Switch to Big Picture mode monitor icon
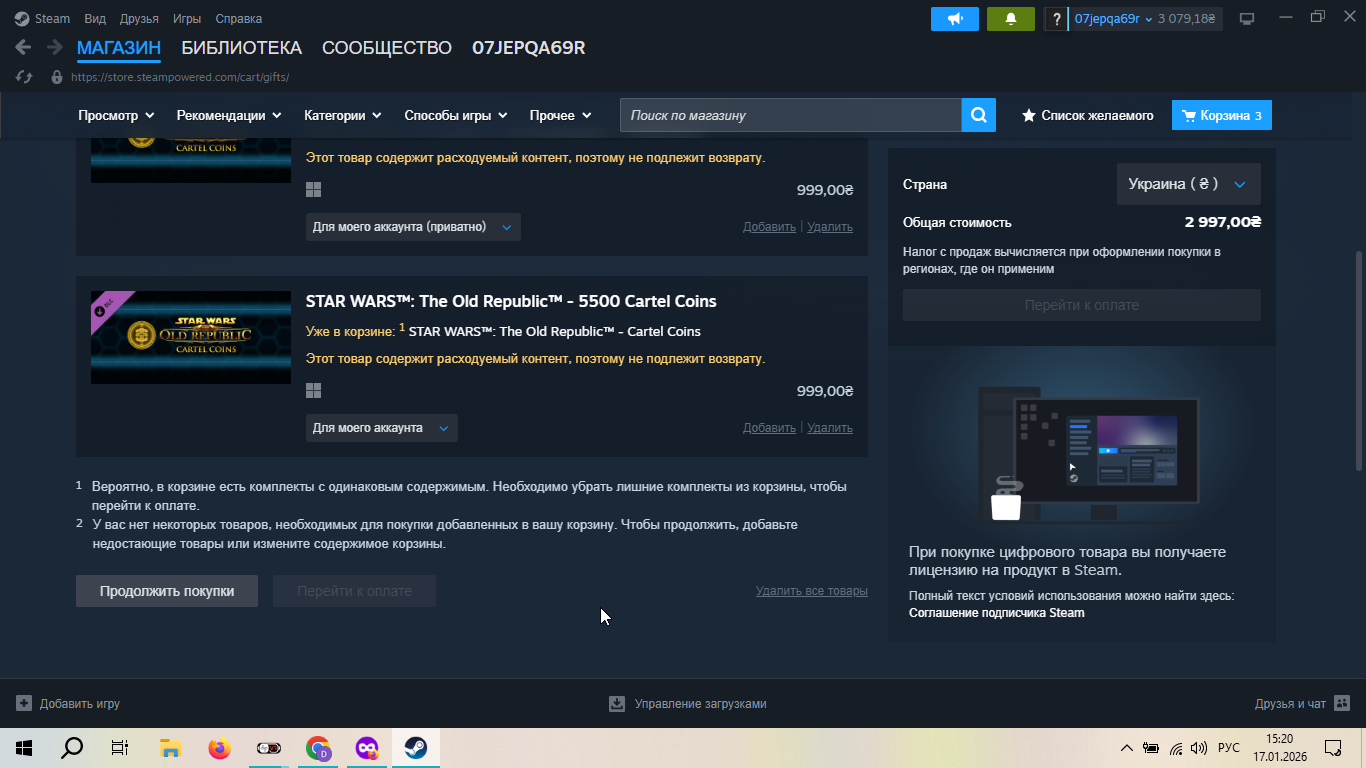The image size is (1366, 768). click(1247, 19)
